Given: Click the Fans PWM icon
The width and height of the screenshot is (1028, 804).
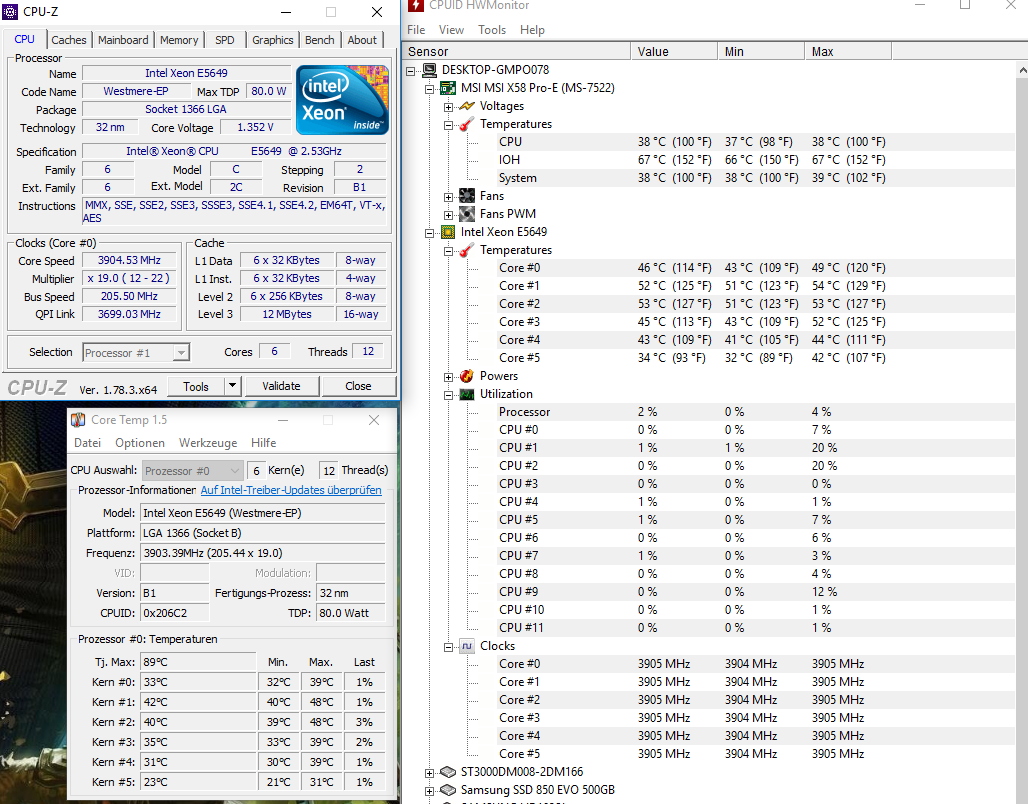Looking at the screenshot, I should 467,214.
